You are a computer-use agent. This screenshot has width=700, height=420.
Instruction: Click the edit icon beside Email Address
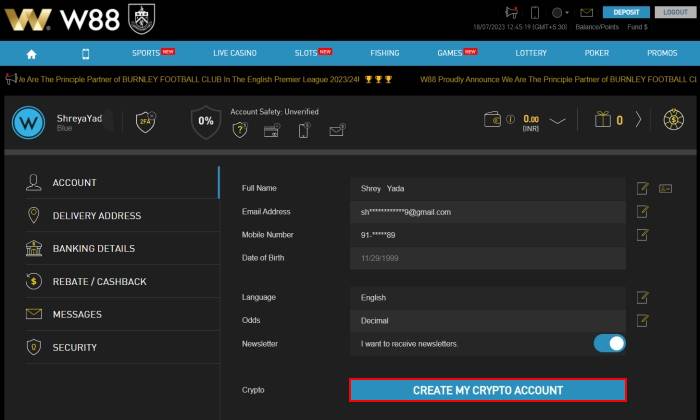[x=642, y=212]
